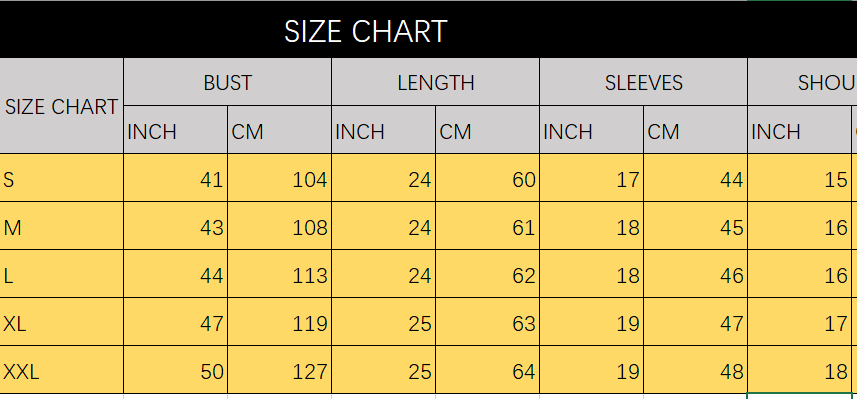Click the bust inch value 43

click(x=175, y=226)
